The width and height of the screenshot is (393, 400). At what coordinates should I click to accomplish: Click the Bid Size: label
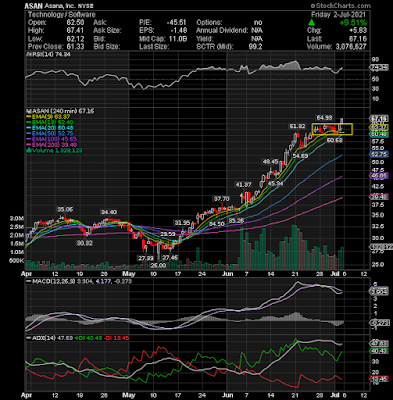coord(107,47)
